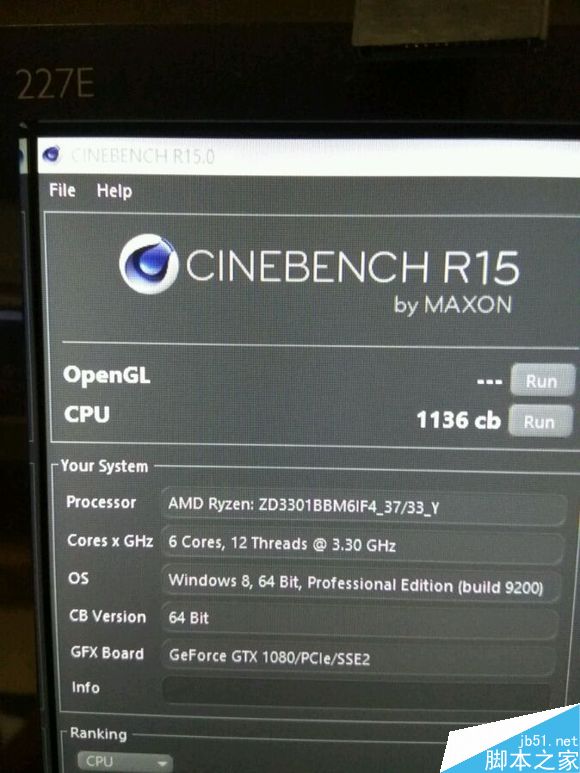The height and width of the screenshot is (773, 580).
Task: Click the OS Windows 8 field
Action: pyautogui.click(x=361, y=583)
